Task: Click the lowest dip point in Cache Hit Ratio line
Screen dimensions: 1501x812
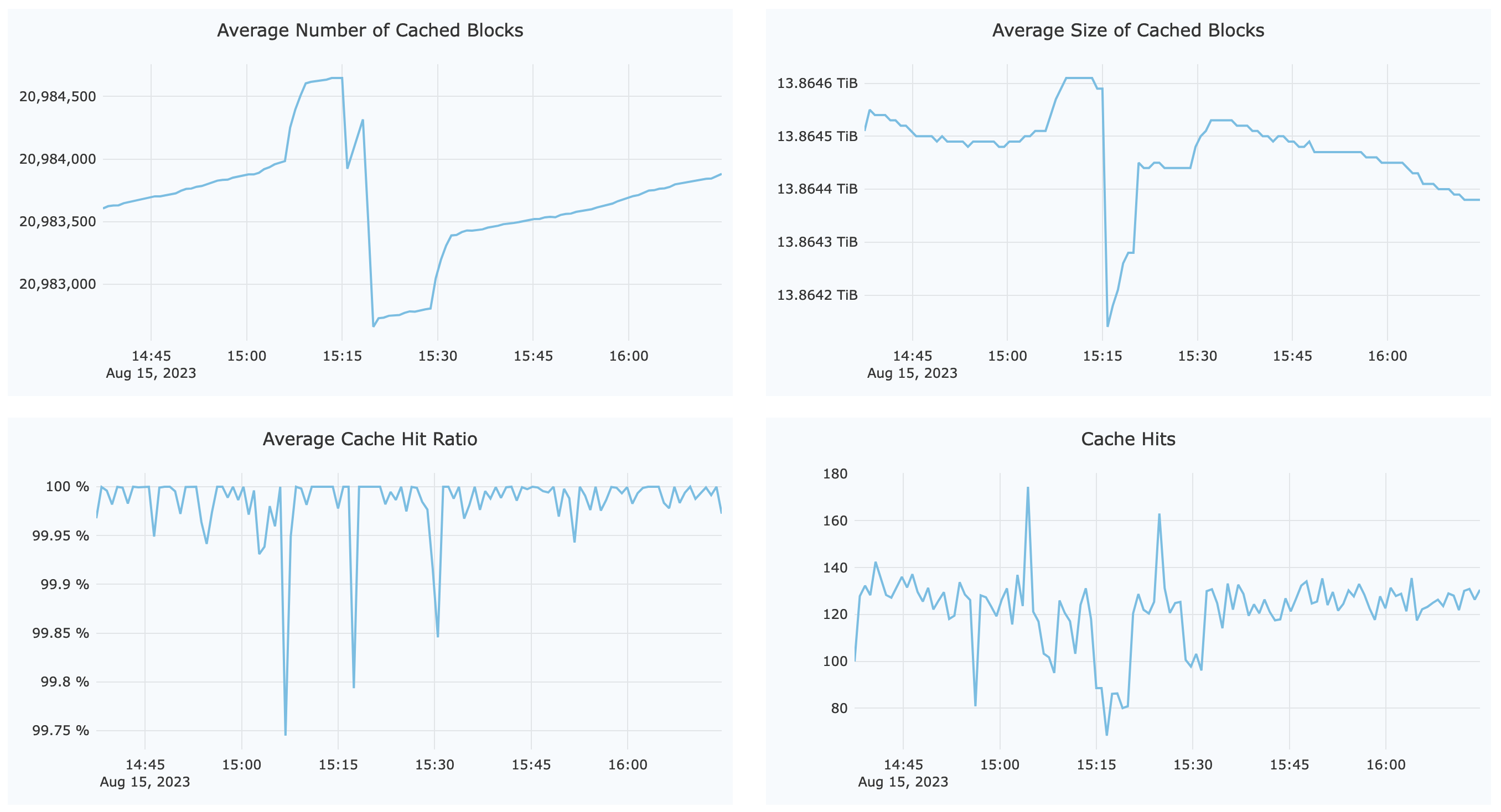Action: pos(285,735)
